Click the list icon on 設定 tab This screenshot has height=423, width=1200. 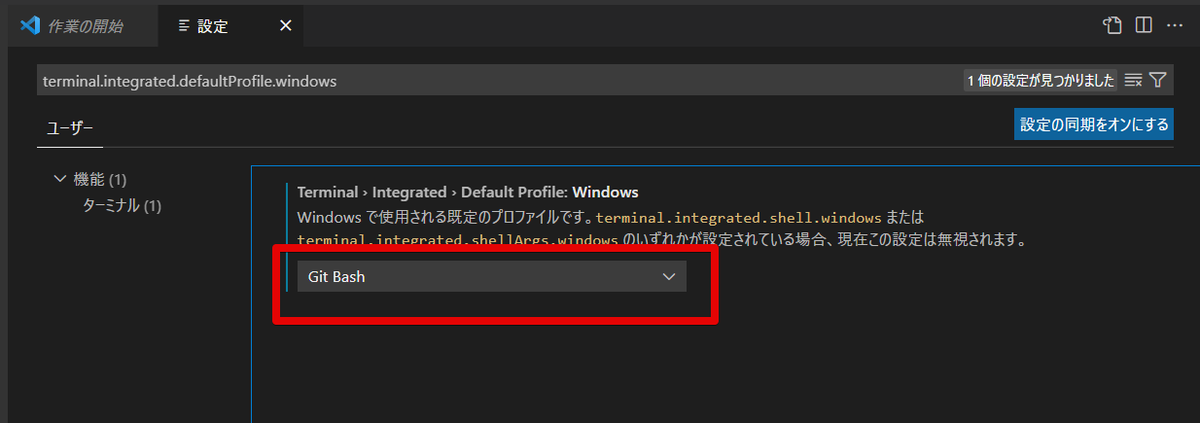pyautogui.click(x=183, y=26)
